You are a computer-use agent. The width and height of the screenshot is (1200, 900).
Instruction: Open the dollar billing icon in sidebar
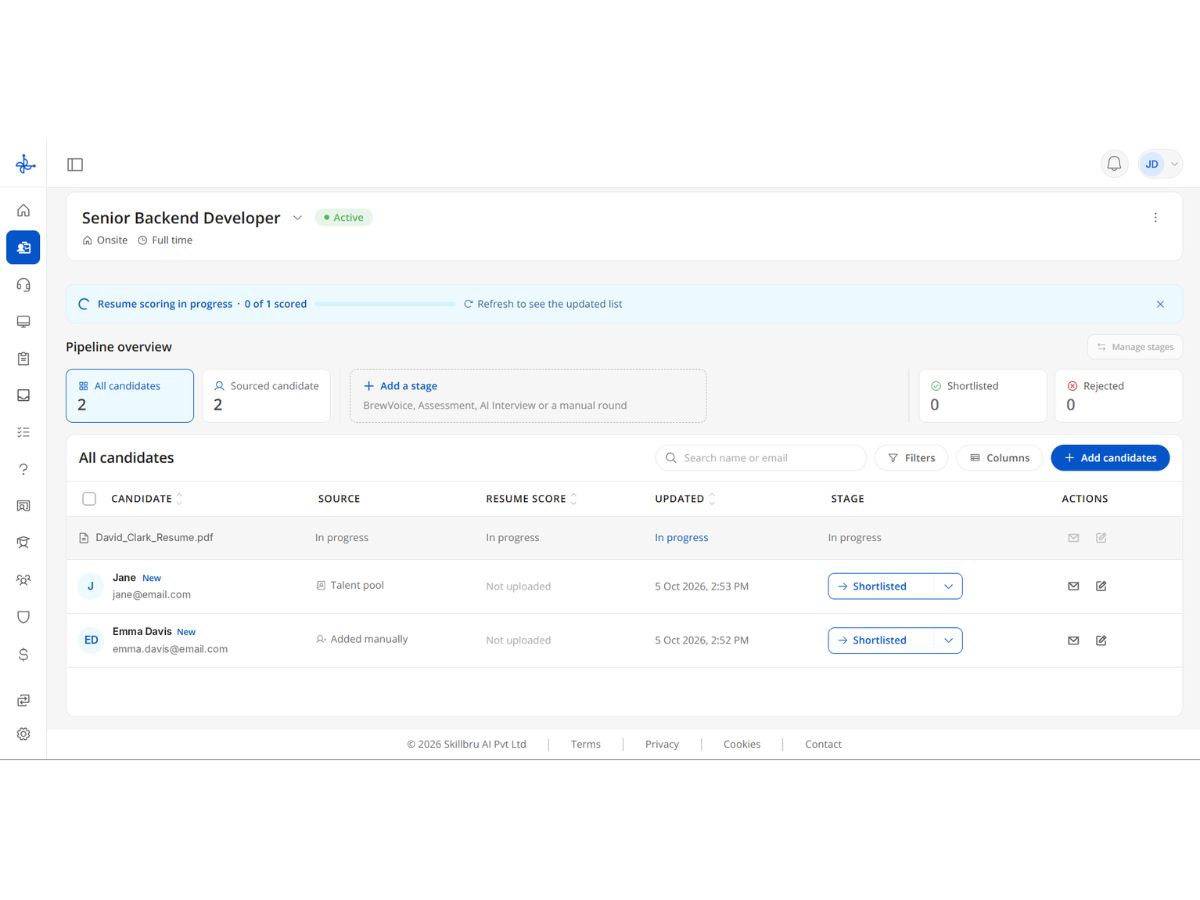(23, 654)
